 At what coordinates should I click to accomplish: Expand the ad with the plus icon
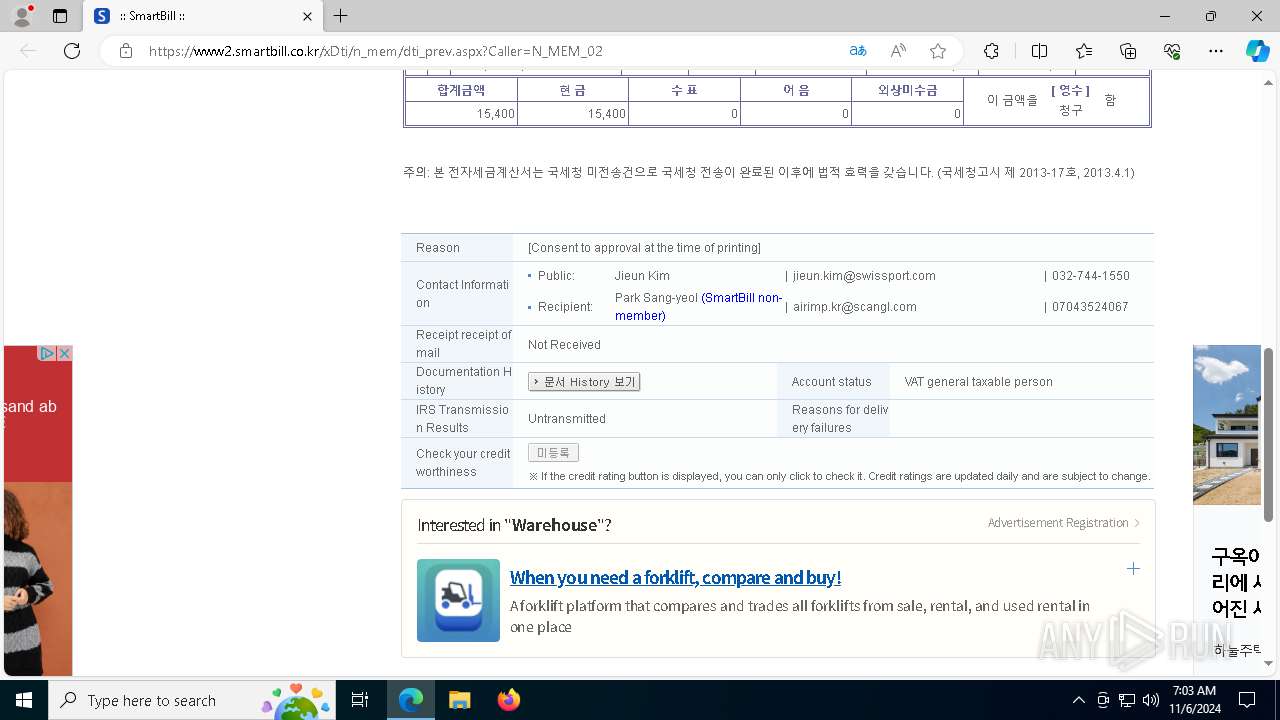pyautogui.click(x=1133, y=568)
